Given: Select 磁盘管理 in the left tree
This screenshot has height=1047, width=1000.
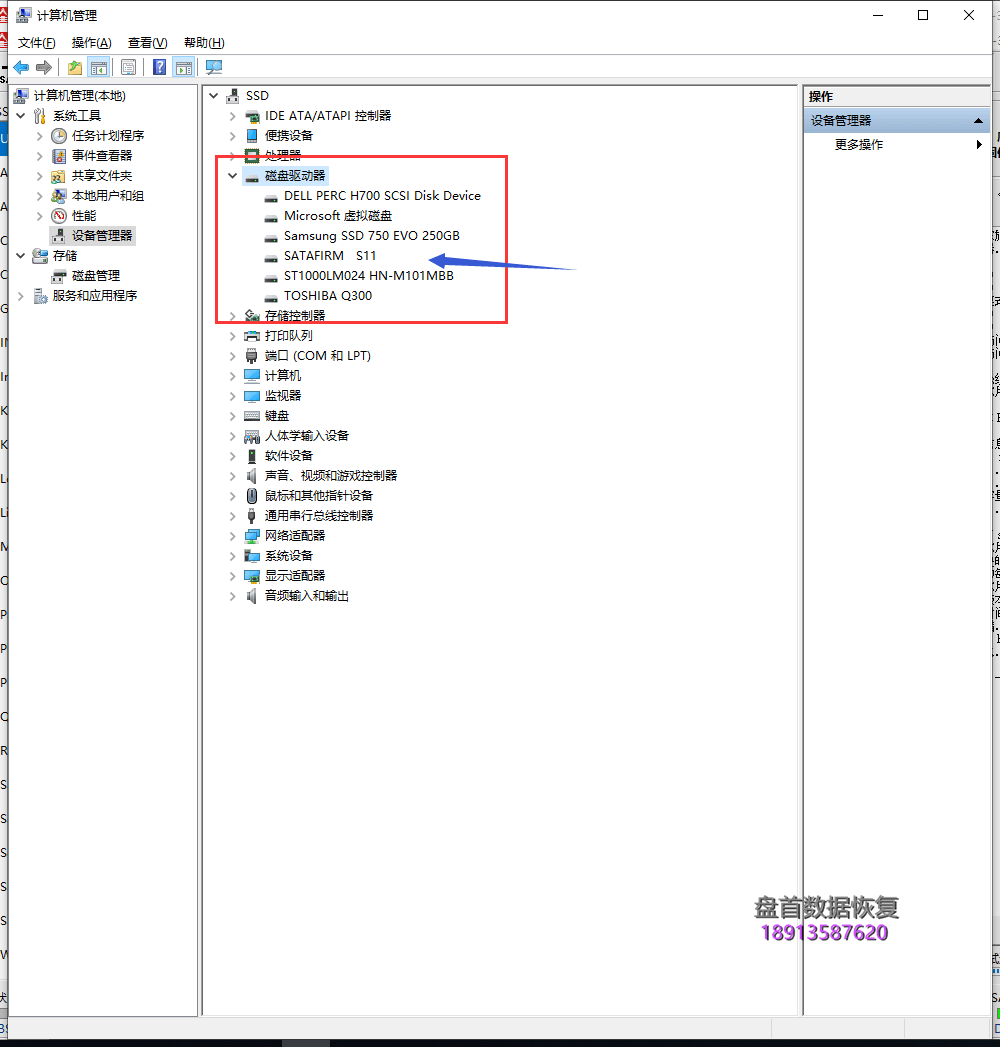Looking at the screenshot, I should [96, 276].
